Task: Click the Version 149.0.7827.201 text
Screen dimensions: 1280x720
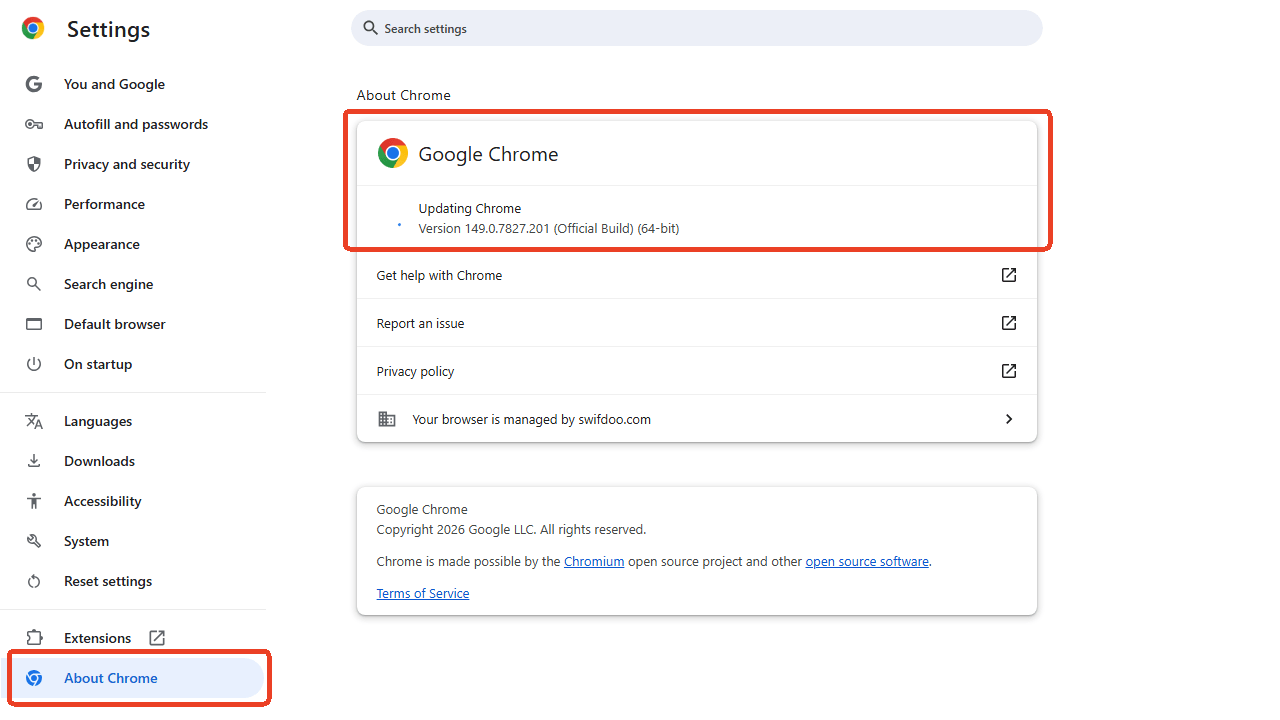Action: tap(549, 228)
